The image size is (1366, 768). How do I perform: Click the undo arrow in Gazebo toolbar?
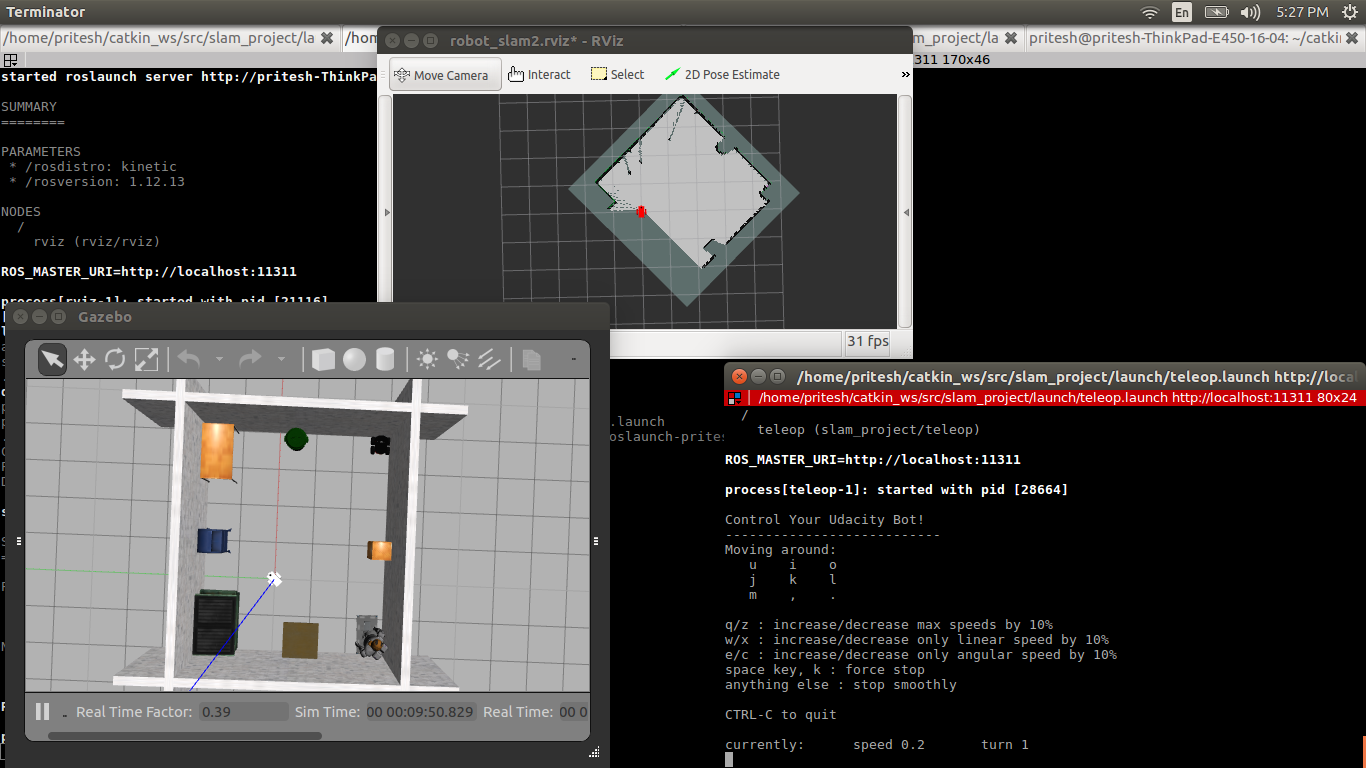tap(189, 359)
